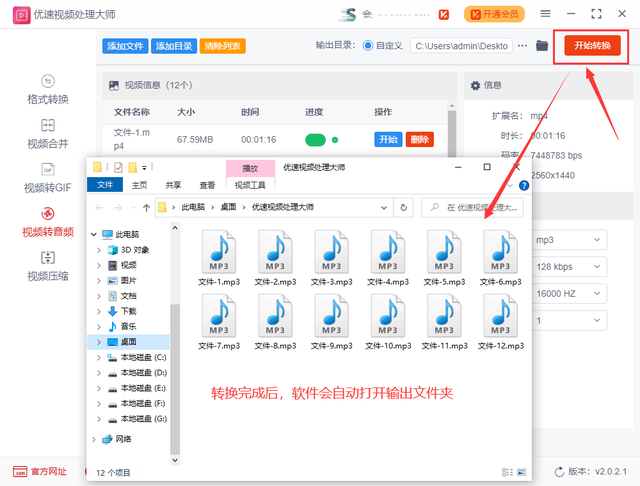Select the 视频转音频 sidebar tool
Screen dimensions: 640x486
(x=48, y=222)
